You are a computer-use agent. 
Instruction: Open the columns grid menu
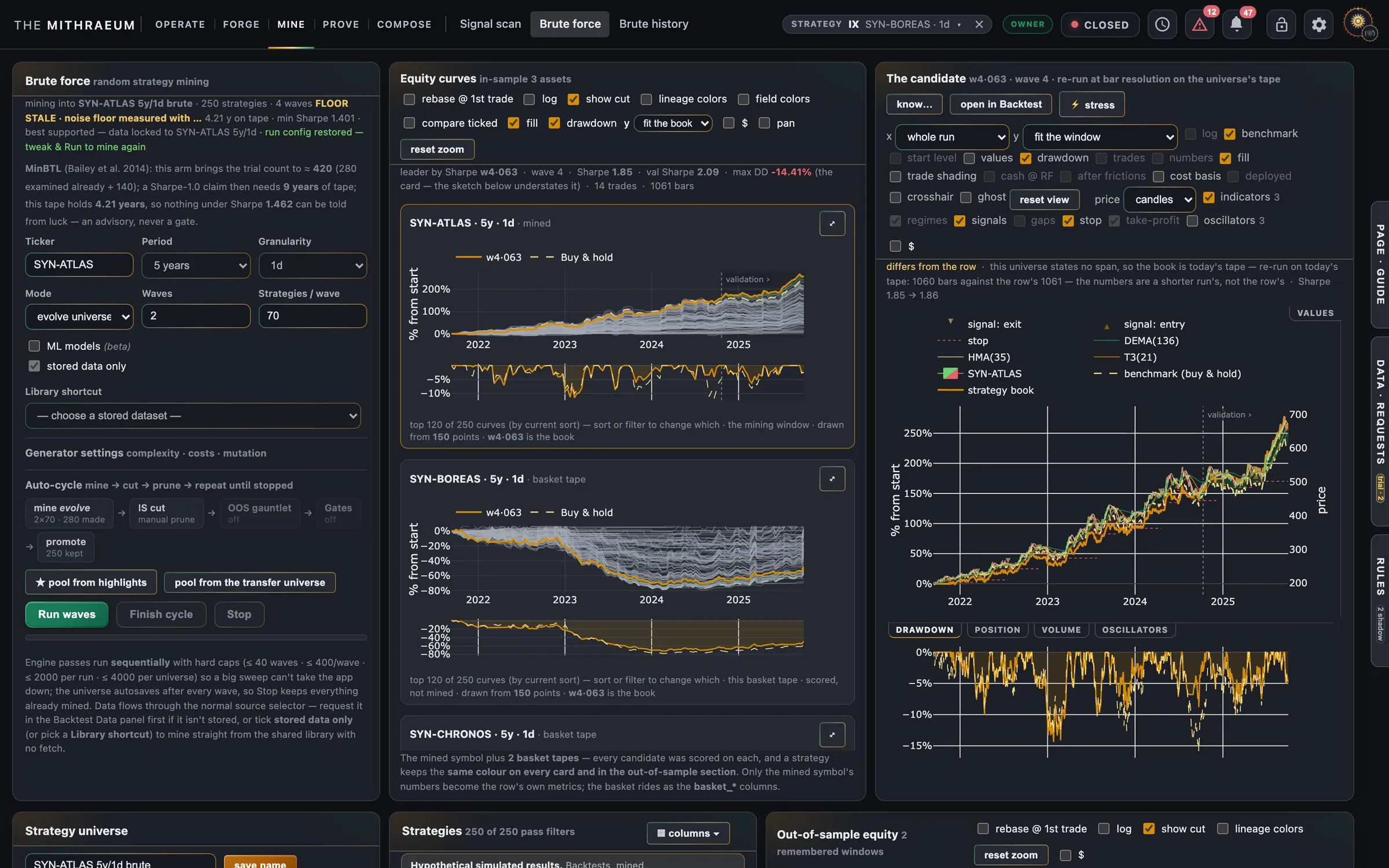(688, 833)
